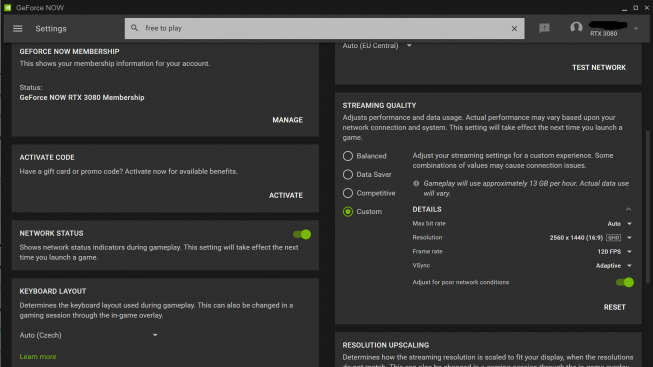Click the Streaming Quality heading
Viewport: 653px width, 367px height.
(x=379, y=105)
